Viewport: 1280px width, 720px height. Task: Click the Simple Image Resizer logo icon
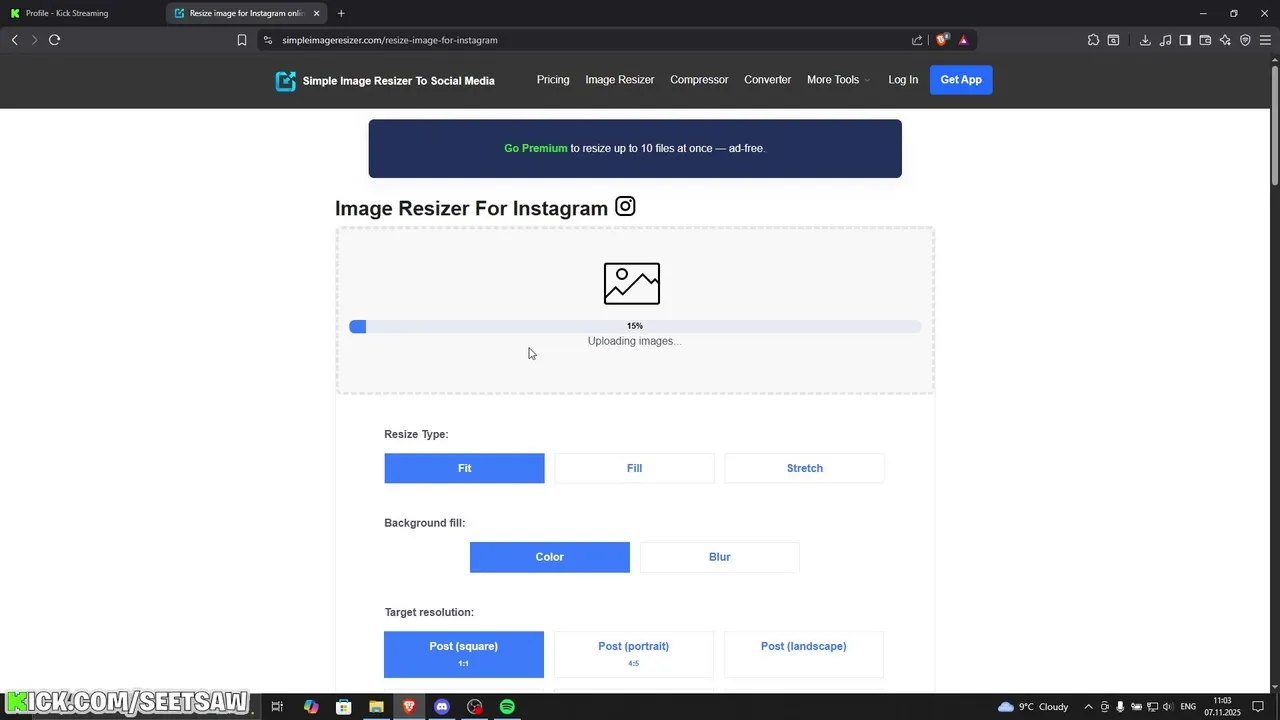pos(286,81)
